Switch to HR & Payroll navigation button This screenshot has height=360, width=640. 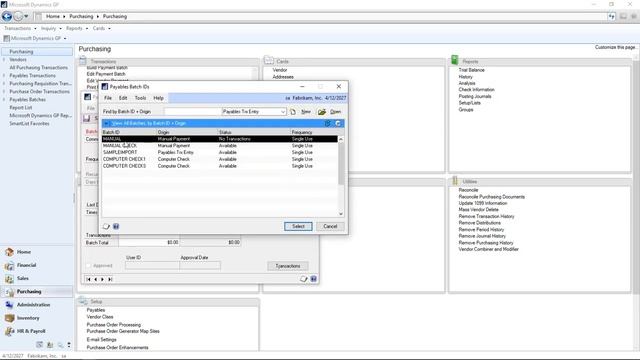37,331
